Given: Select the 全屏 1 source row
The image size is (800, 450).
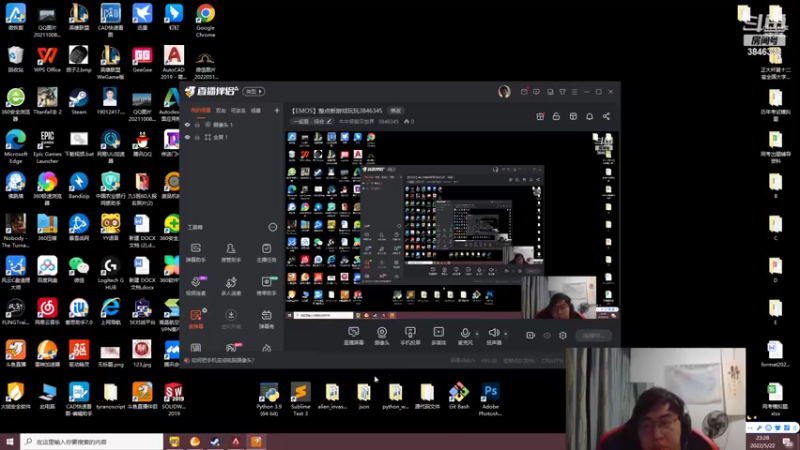Looking at the screenshot, I should [x=232, y=137].
